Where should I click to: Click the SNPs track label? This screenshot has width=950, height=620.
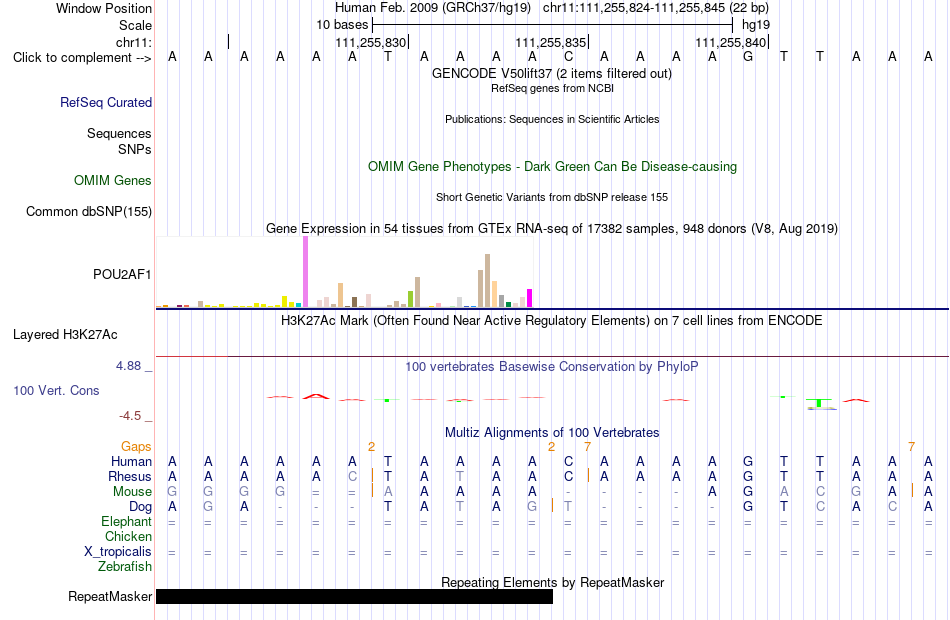[135, 149]
